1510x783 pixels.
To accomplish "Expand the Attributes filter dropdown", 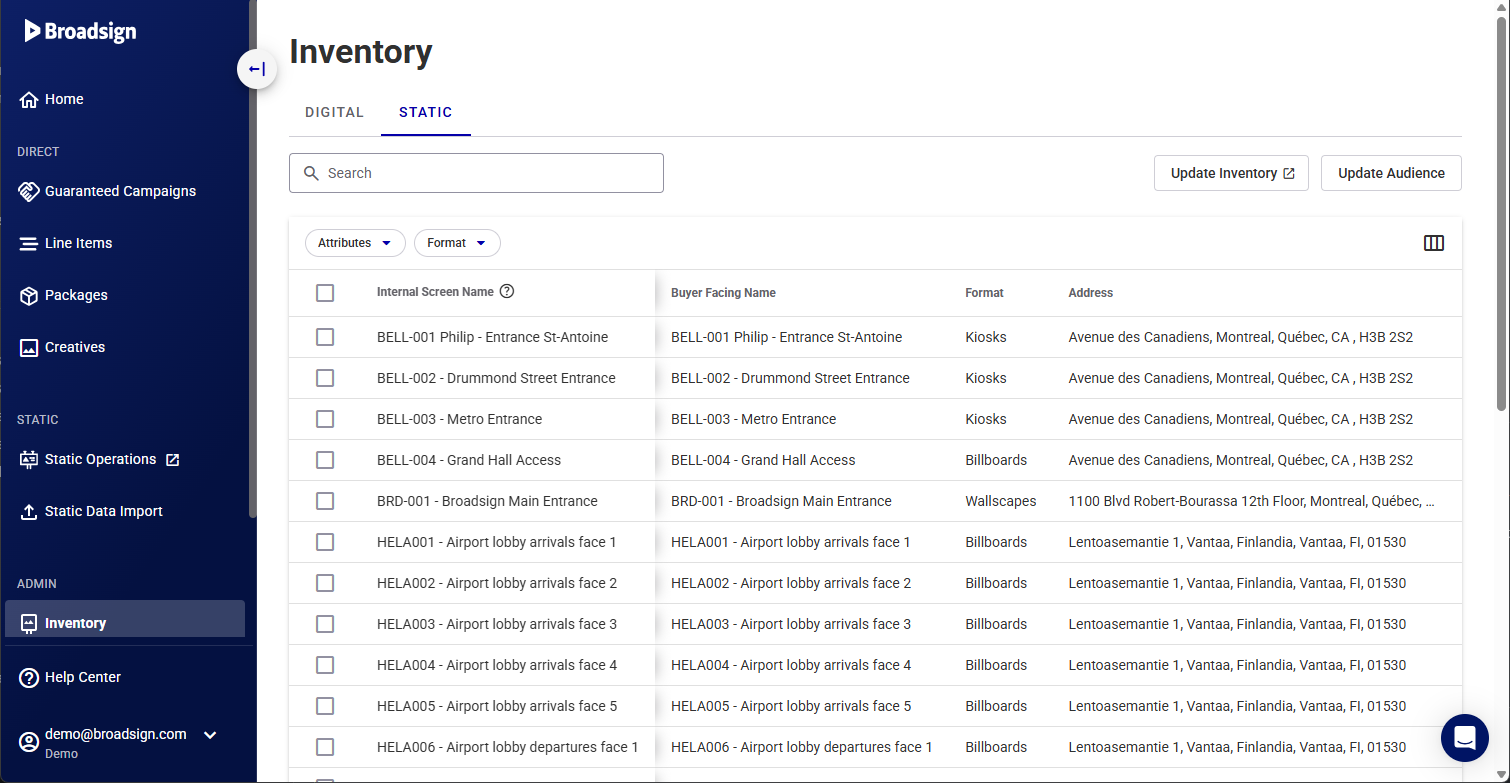I will tap(355, 243).
